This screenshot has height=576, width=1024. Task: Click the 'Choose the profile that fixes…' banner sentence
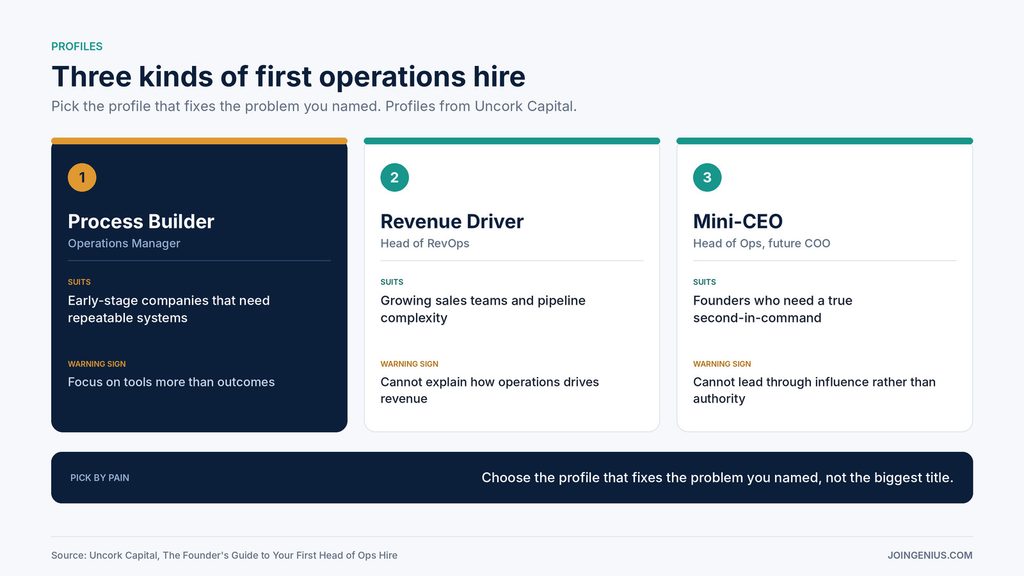pos(717,477)
